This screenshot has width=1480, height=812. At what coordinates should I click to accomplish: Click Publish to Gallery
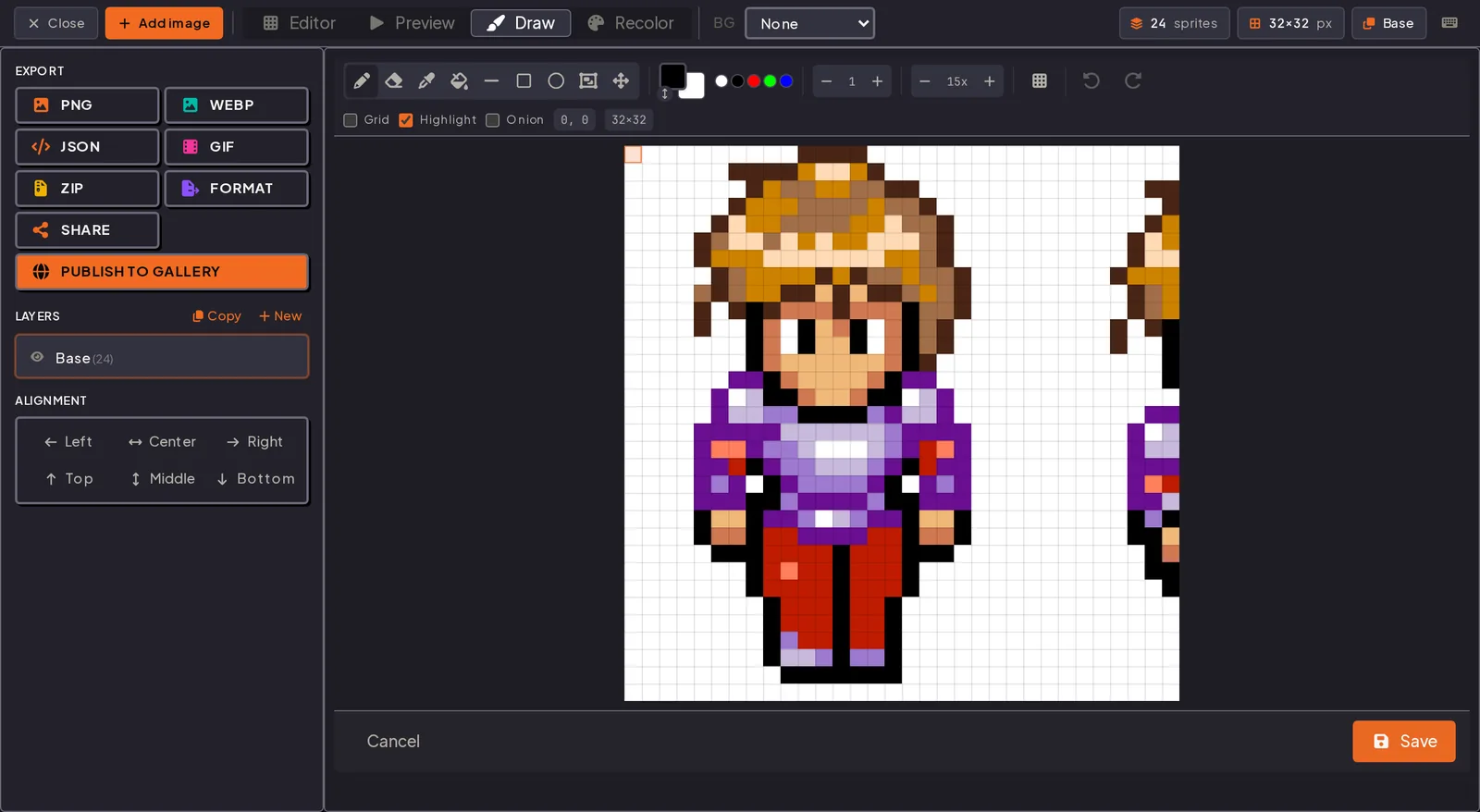(x=162, y=272)
